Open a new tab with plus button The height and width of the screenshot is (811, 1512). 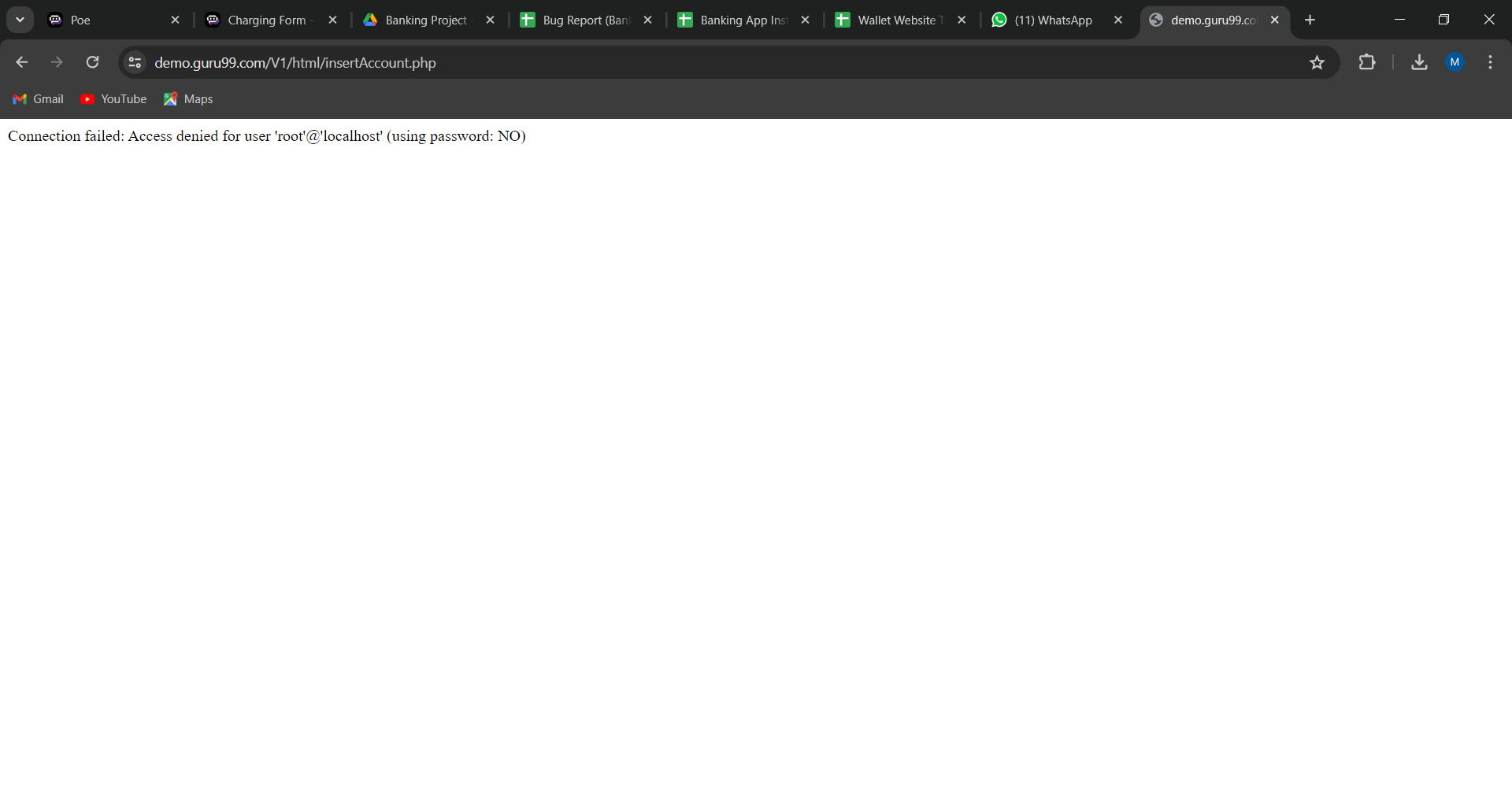[x=1310, y=20]
